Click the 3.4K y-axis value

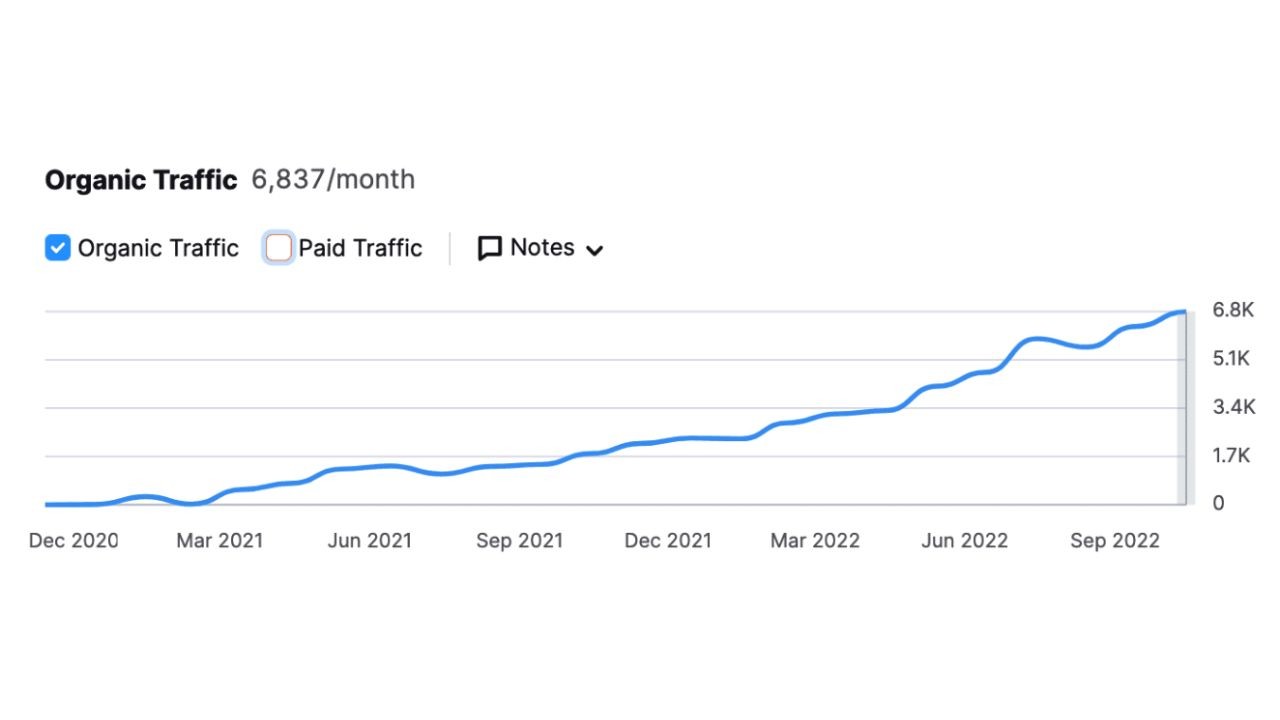(x=1233, y=407)
